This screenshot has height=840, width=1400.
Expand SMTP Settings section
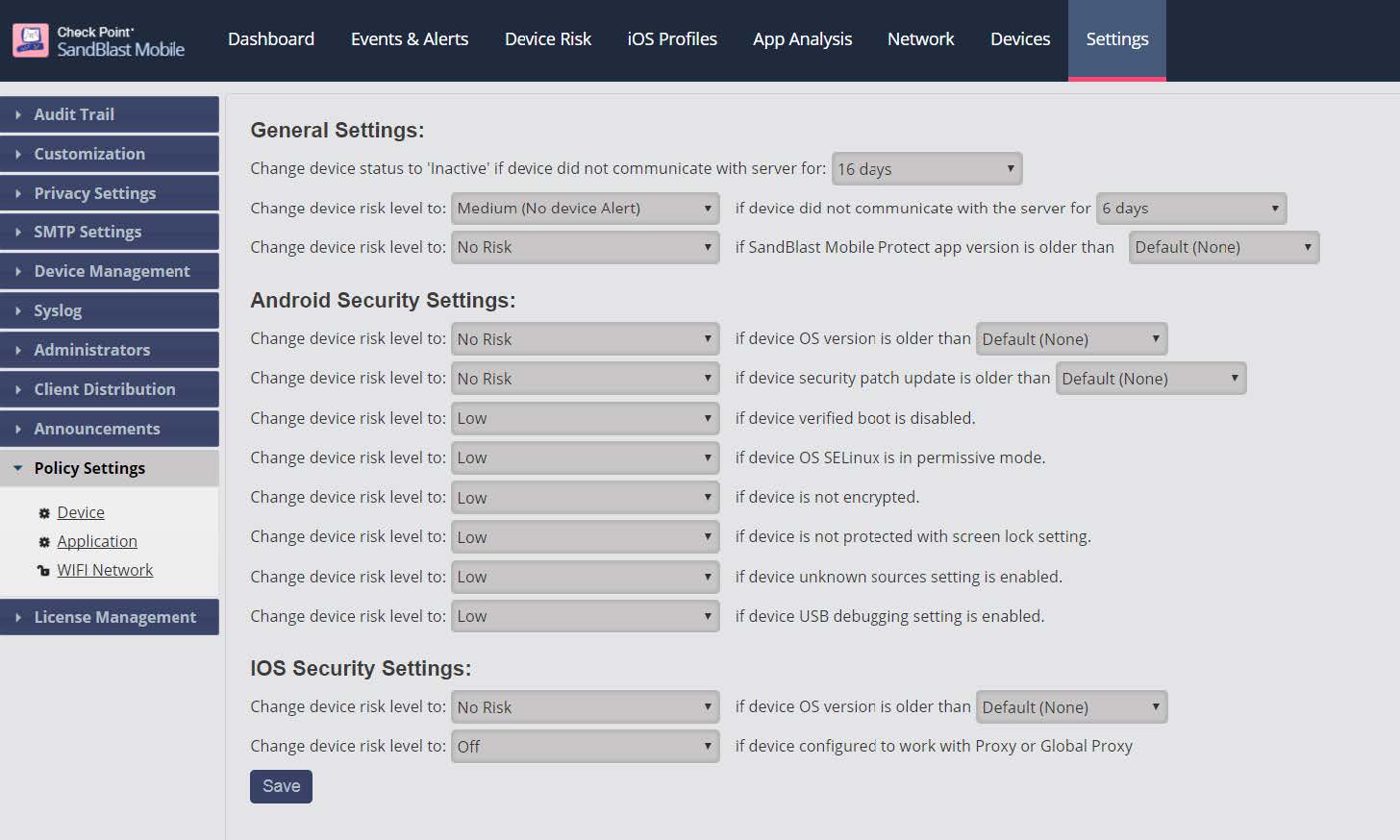[x=110, y=232]
